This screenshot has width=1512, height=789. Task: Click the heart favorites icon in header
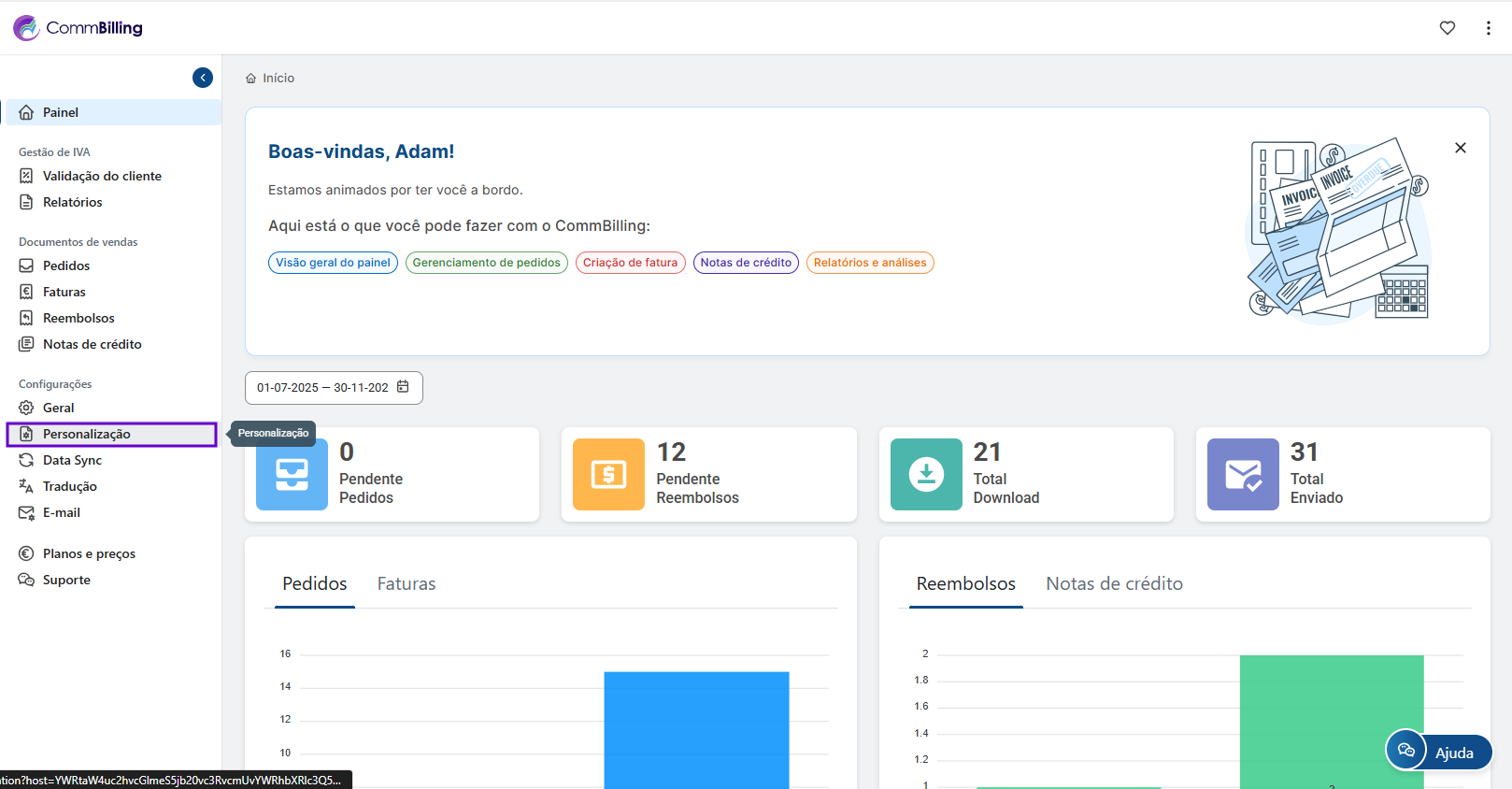coord(1447,28)
